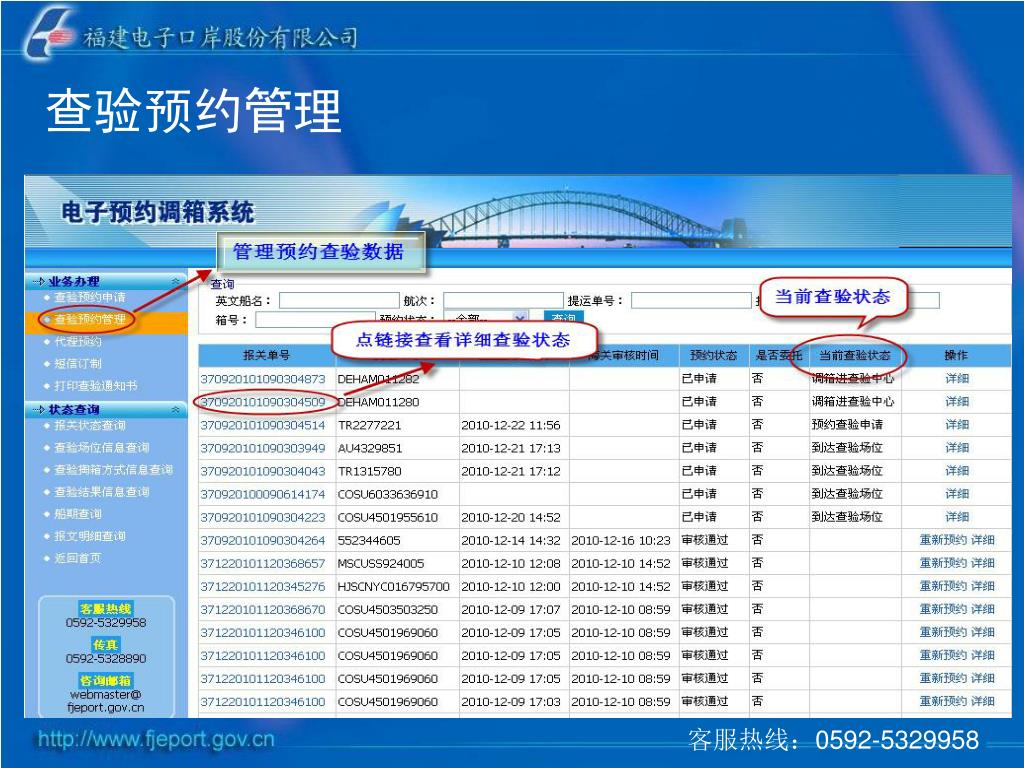Open 报关状态查询 sidebar item
Screen dimensions: 1024x768
89,425
